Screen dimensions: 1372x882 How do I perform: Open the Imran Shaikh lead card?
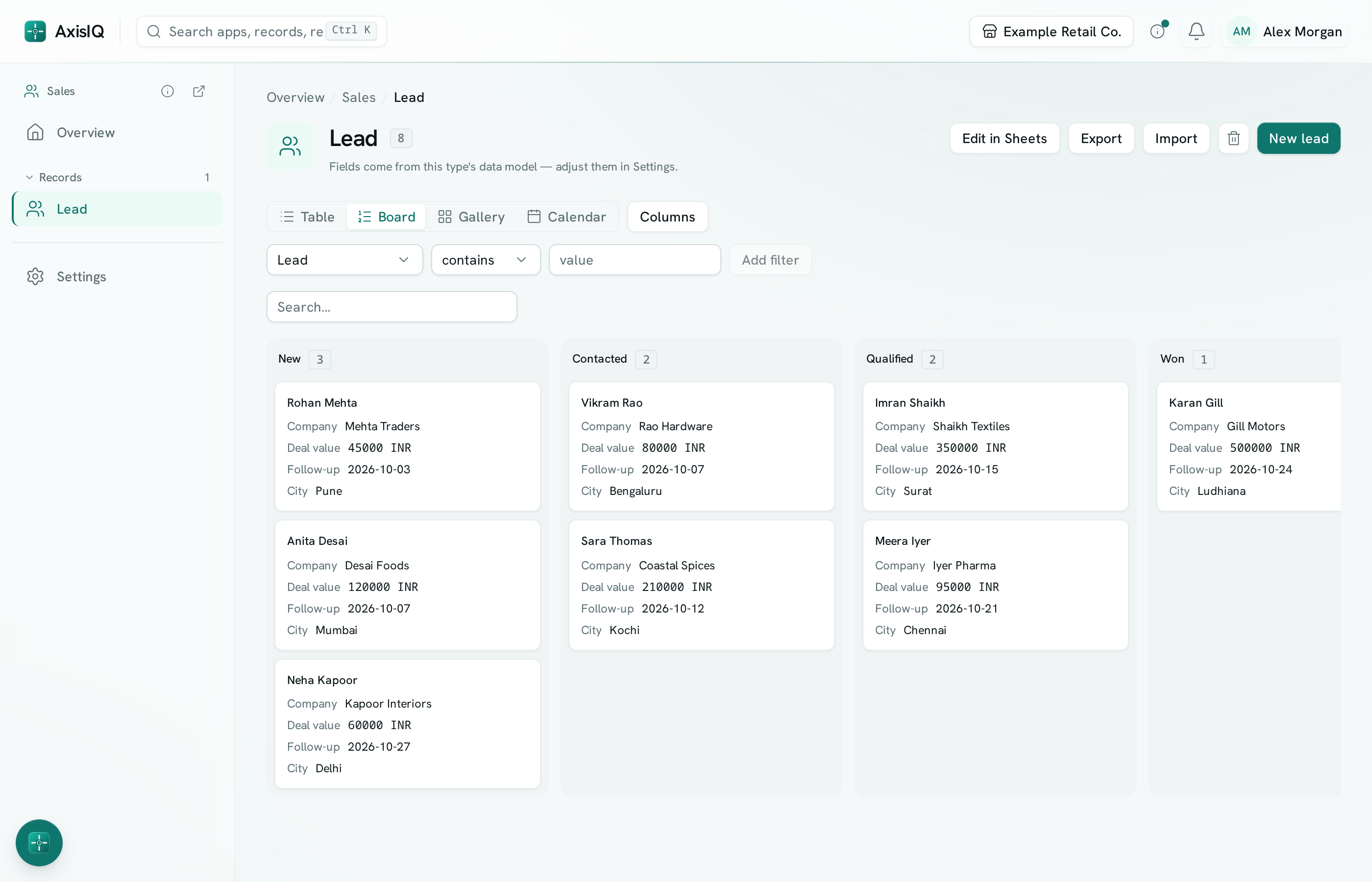pyautogui.click(x=995, y=446)
